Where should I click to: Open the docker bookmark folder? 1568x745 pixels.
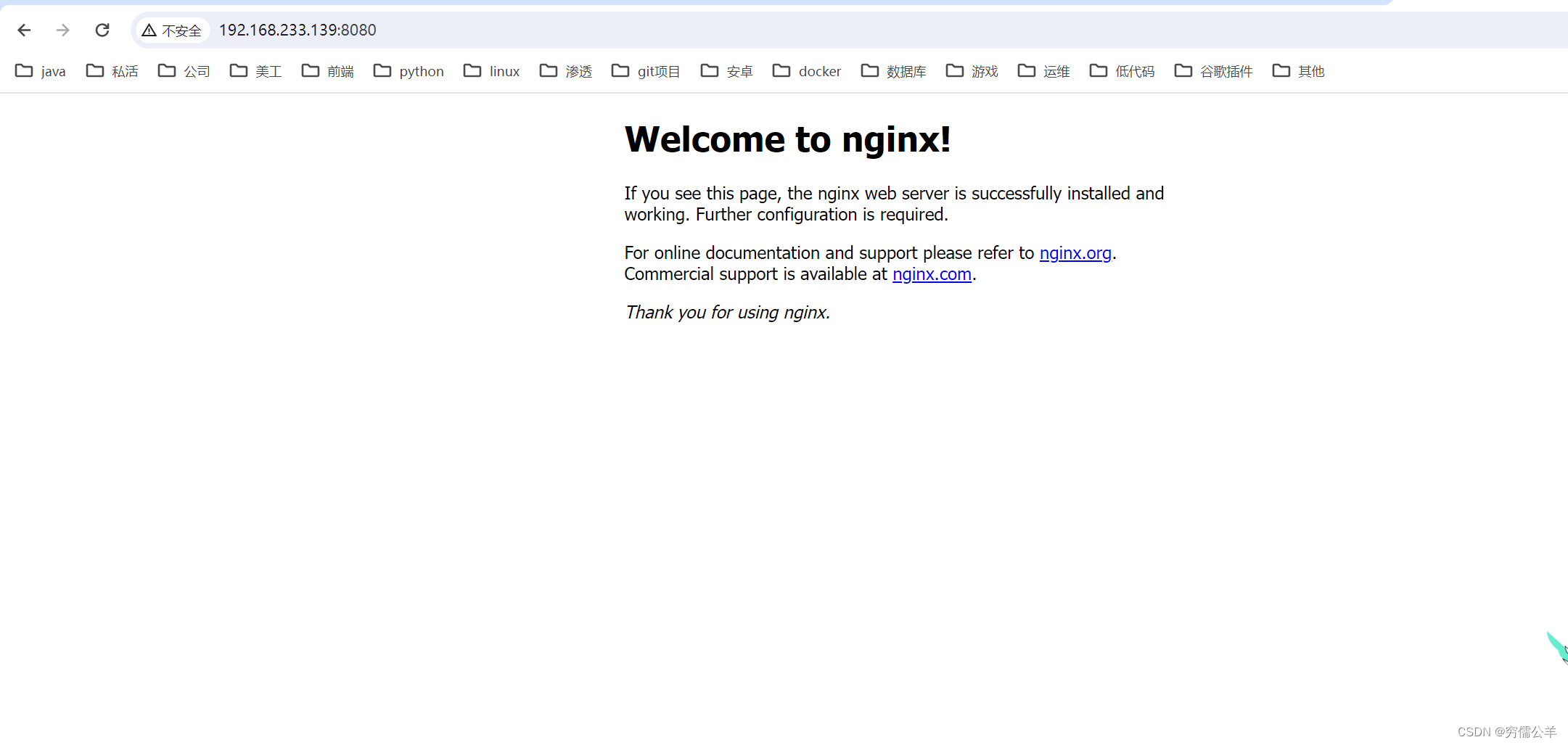point(807,71)
